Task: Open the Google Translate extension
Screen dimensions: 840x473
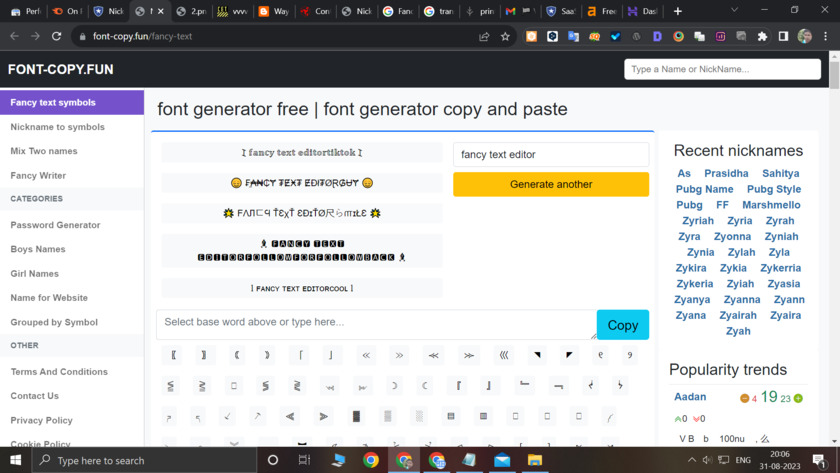Action: (x=573, y=36)
